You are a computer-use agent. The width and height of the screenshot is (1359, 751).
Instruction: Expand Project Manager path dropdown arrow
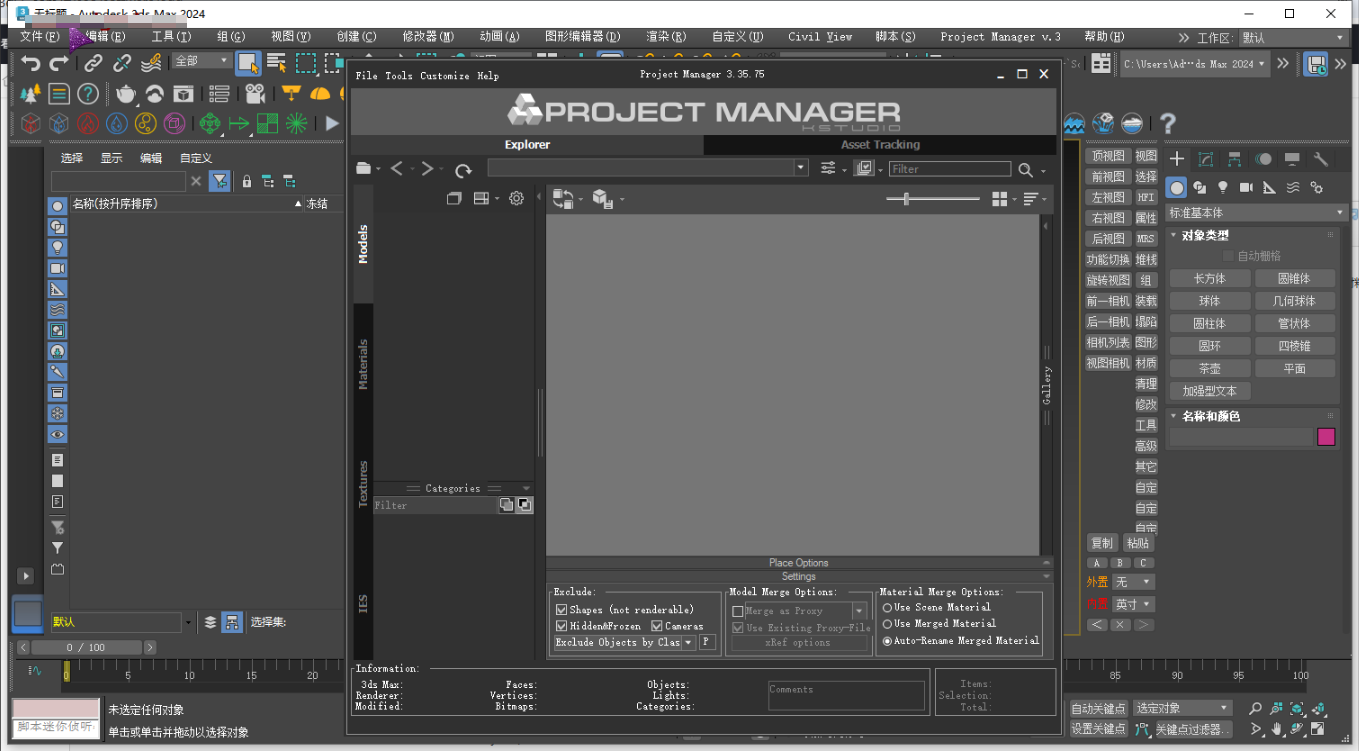800,169
